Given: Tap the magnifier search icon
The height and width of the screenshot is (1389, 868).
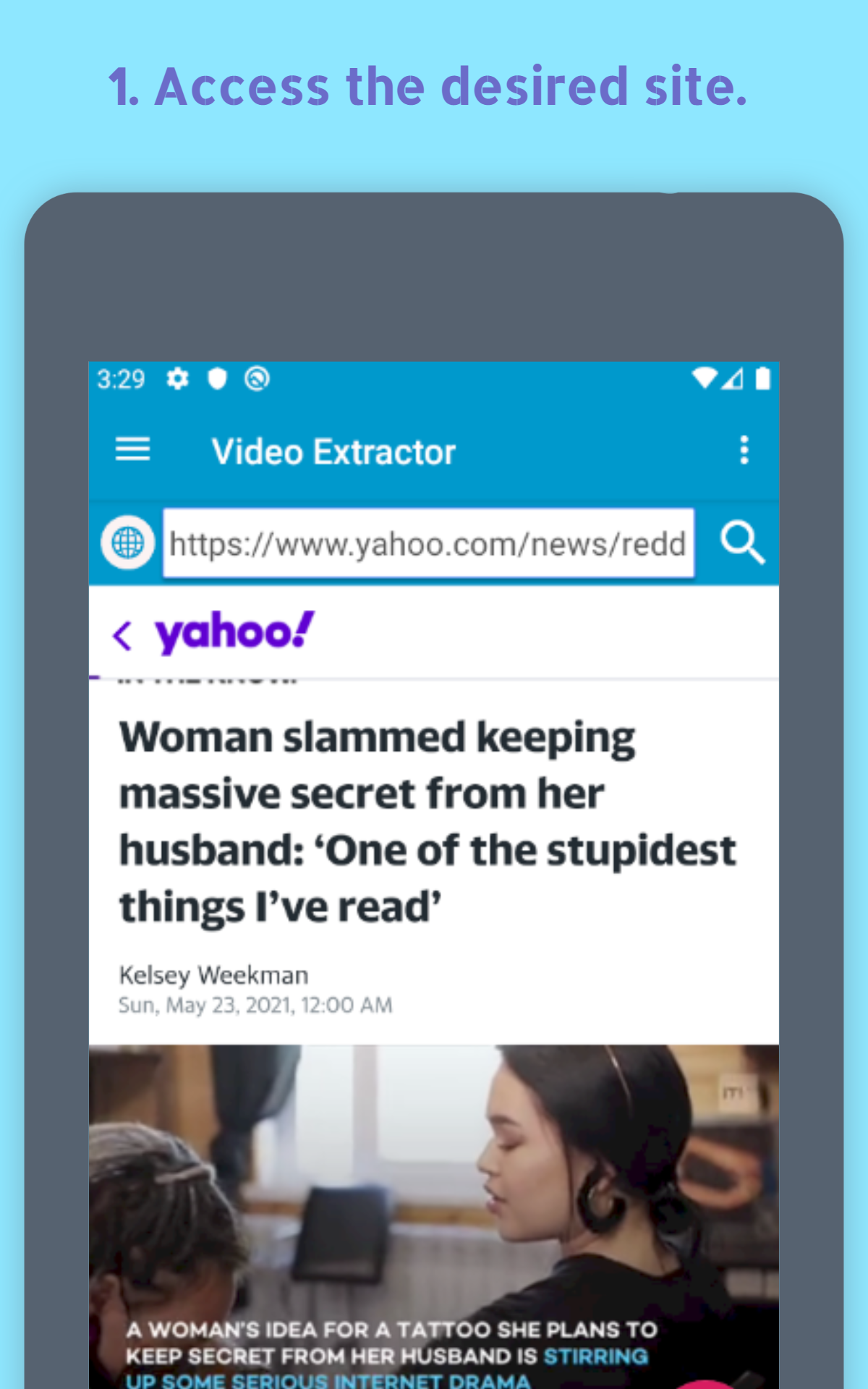Looking at the screenshot, I should [x=742, y=543].
